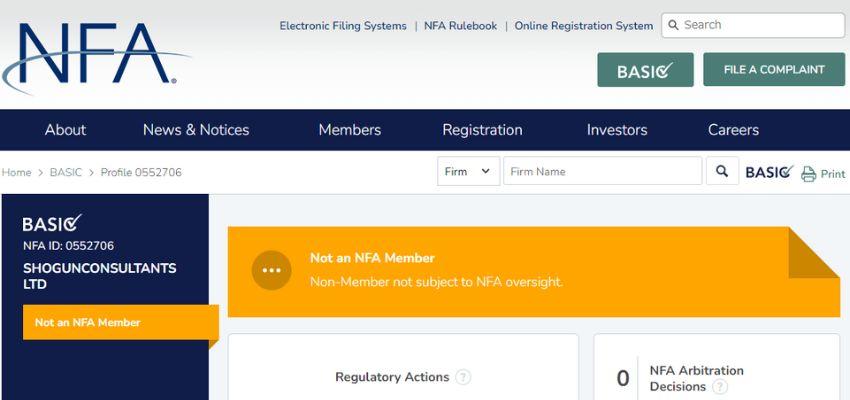
Task: Click the Firm Name search magnifier button
Action: [x=722, y=171]
